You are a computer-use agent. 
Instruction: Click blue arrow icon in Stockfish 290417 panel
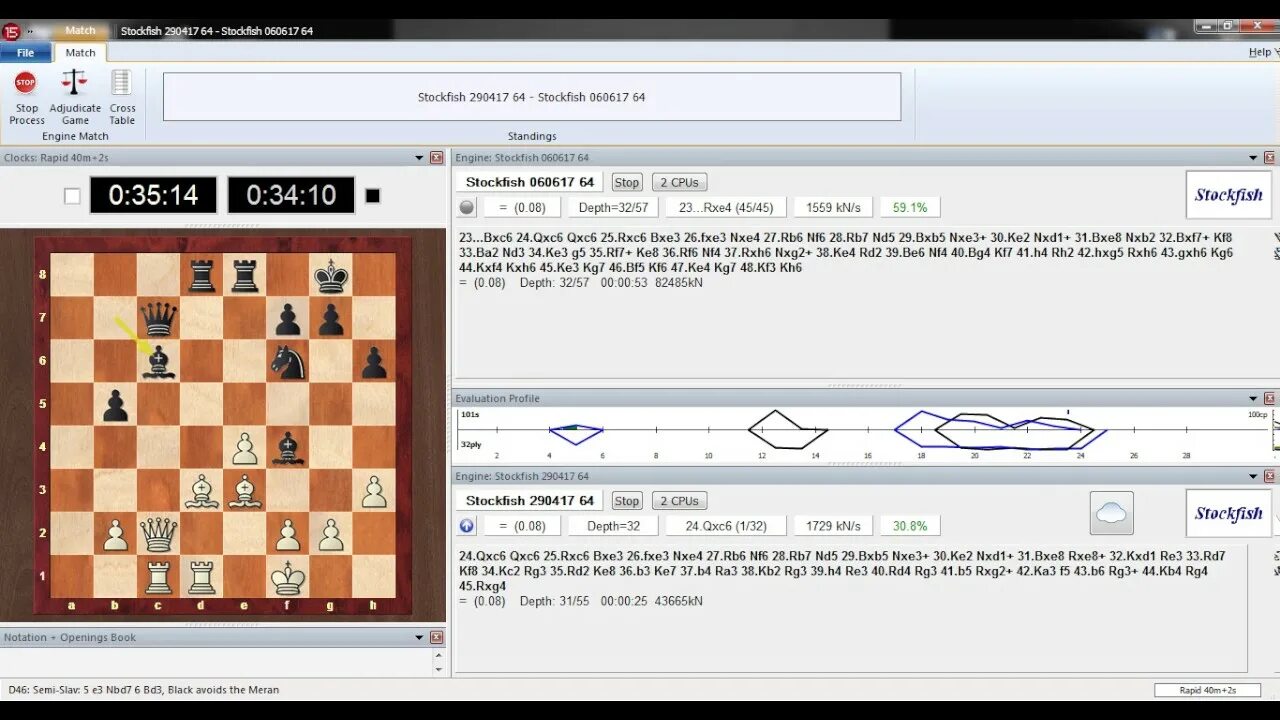click(x=467, y=526)
